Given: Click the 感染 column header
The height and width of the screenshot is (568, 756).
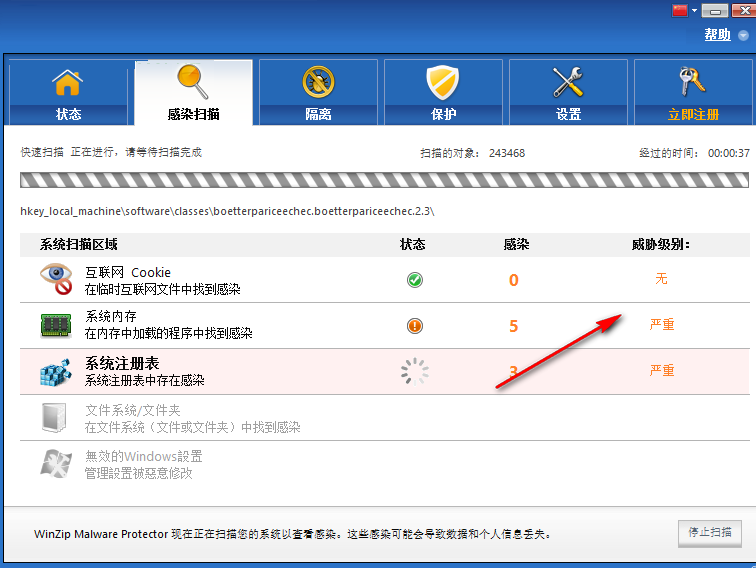Looking at the screenshot, I should pyautogui.click(x=516, y=244).
